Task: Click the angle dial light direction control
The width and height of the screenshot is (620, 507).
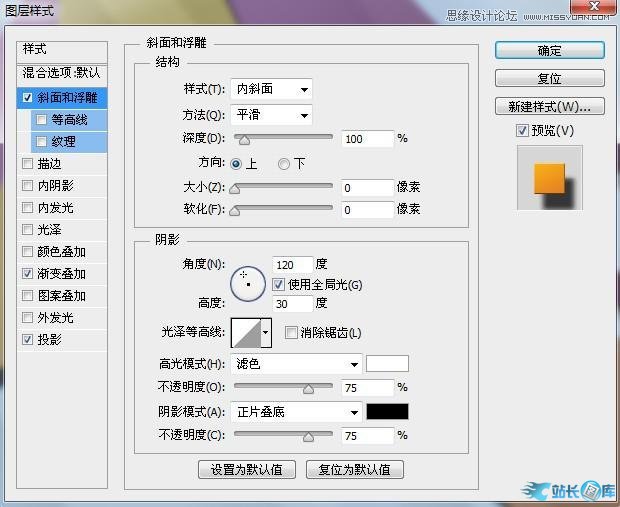Action: 247,283
